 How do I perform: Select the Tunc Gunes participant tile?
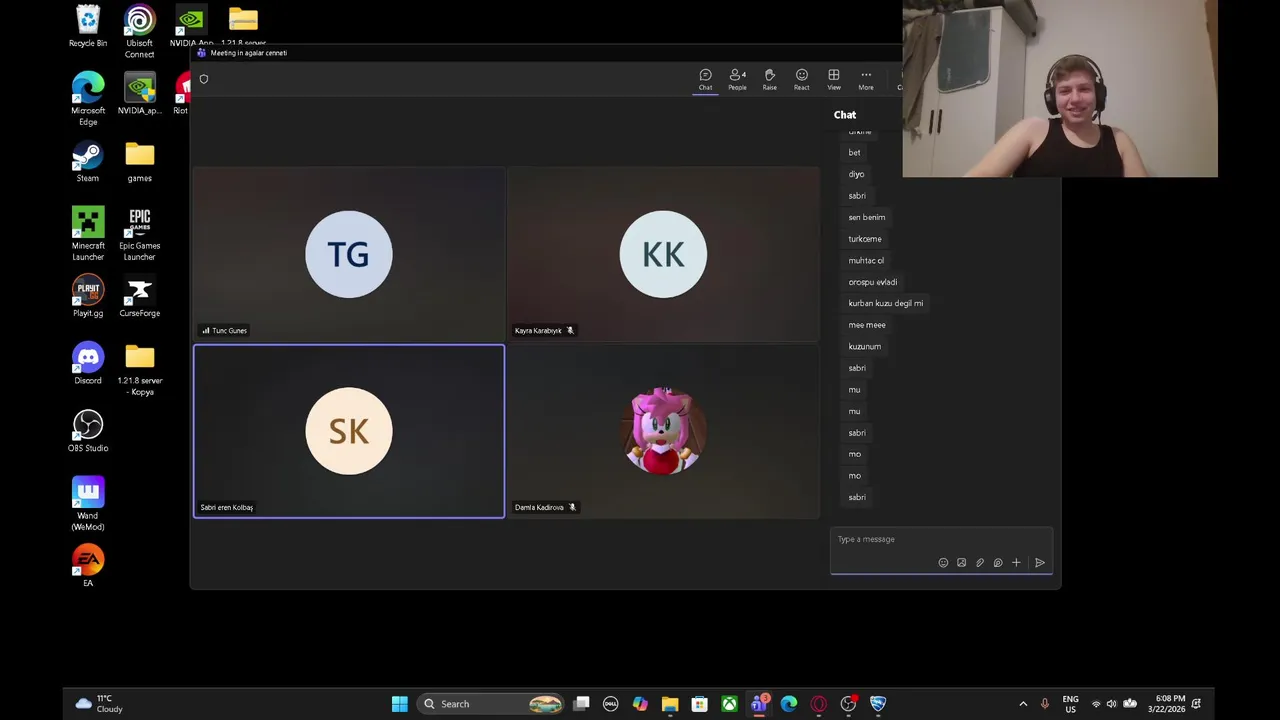tap(349, 254)
